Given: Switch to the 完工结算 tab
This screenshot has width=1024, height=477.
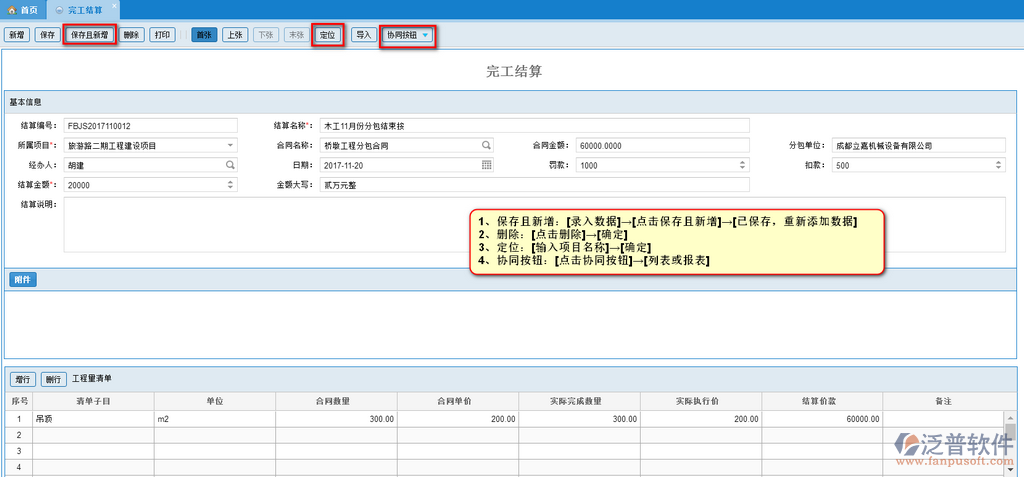Looking at the screenshot, I should 83,9.
